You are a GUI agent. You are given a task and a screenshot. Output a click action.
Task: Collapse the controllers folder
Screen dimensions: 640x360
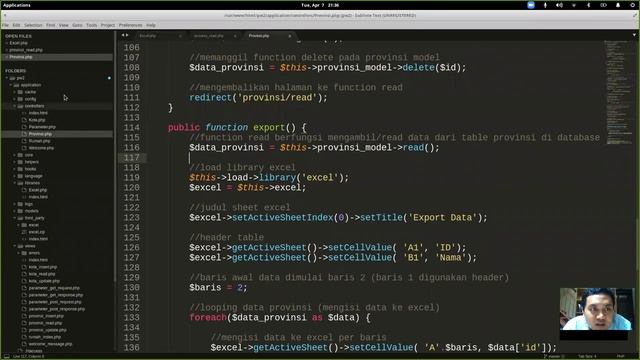click(15, 106)
